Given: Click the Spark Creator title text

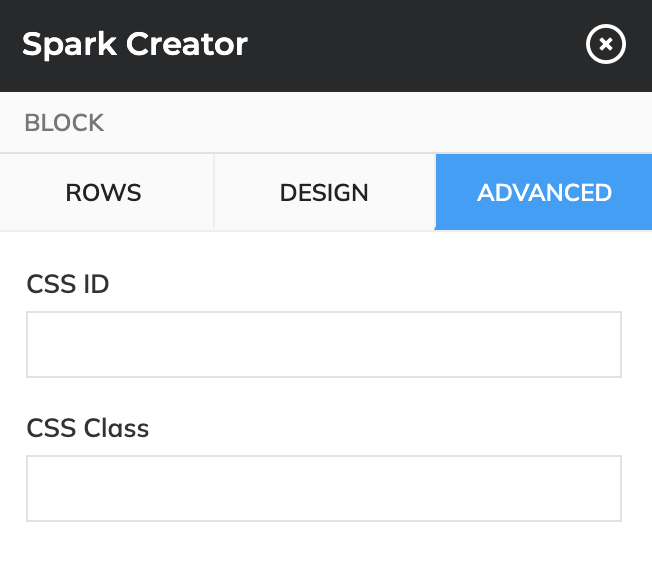Looking at the screenshot, I should coord(135,44).
